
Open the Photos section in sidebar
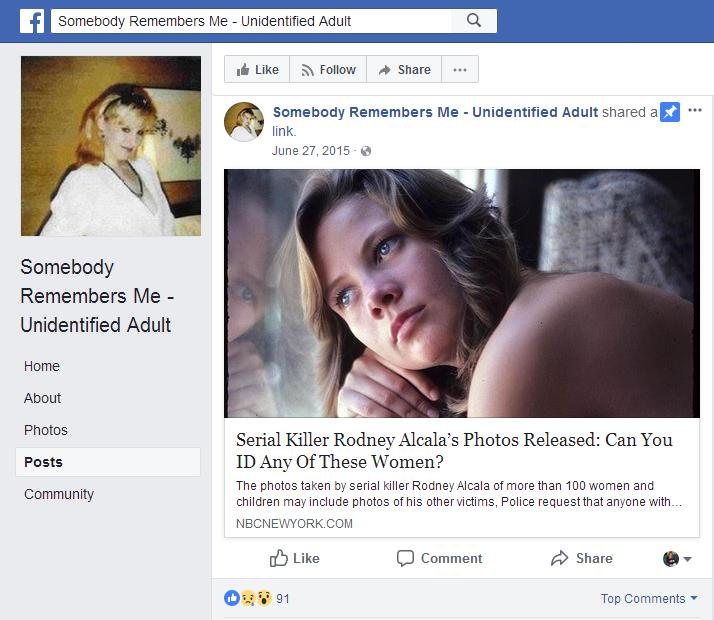click(46, 430)
